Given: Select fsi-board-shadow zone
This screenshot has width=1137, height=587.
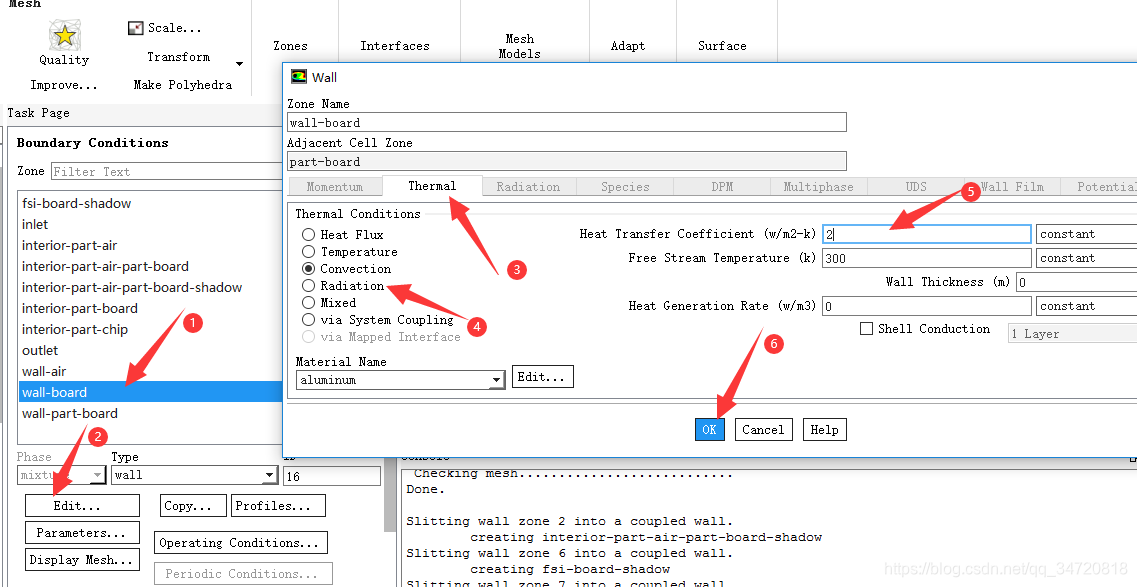Looking at the screenshot, I should [150, 204].
